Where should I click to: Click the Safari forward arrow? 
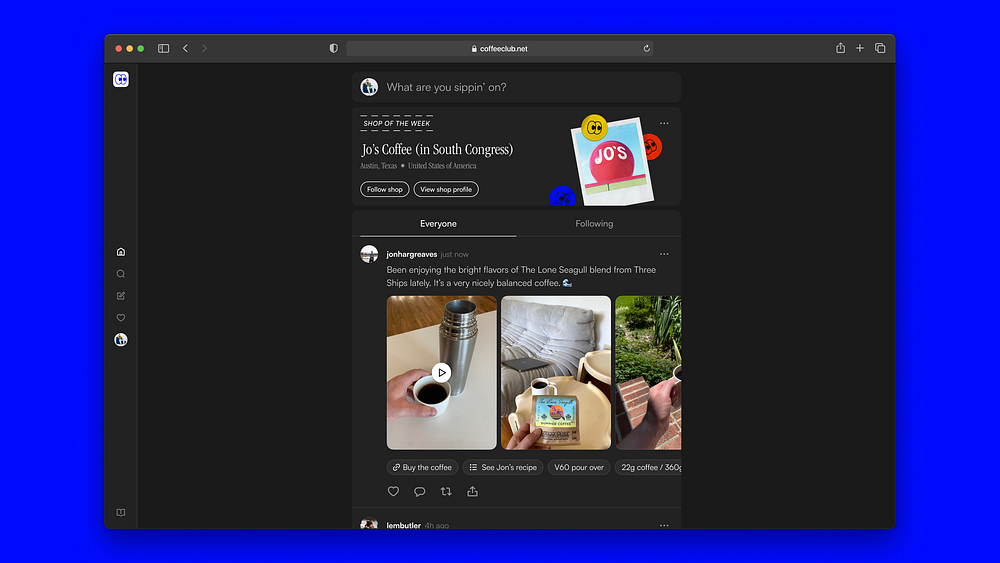[x=204, y=48]
